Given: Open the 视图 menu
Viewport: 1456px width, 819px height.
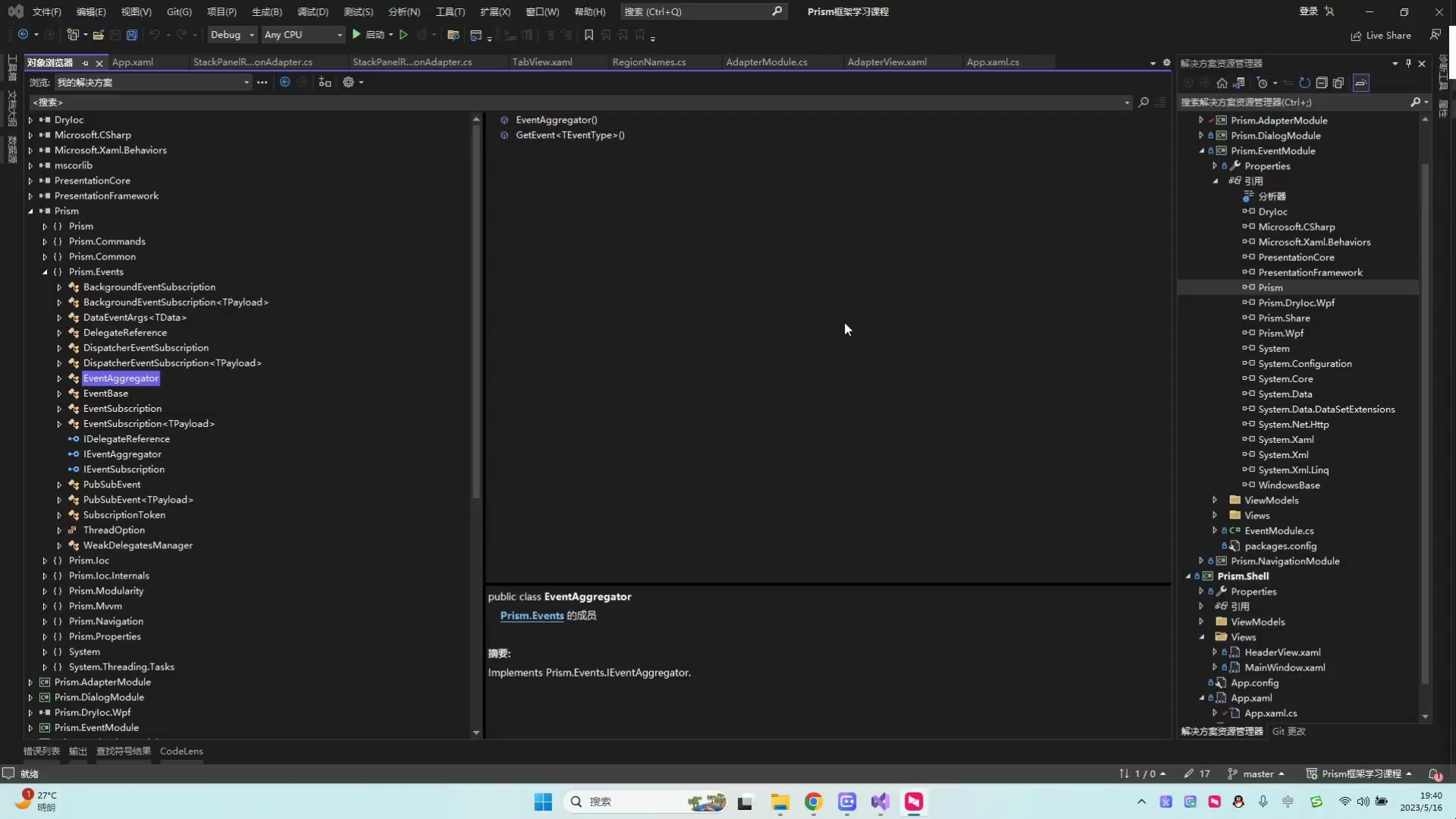Looking at the screenshot, I should (x=135, y=11).
